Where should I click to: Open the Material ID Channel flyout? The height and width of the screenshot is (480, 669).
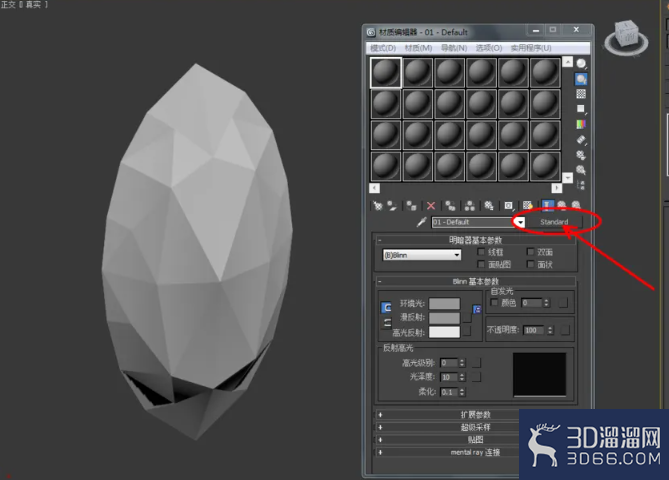509,206
